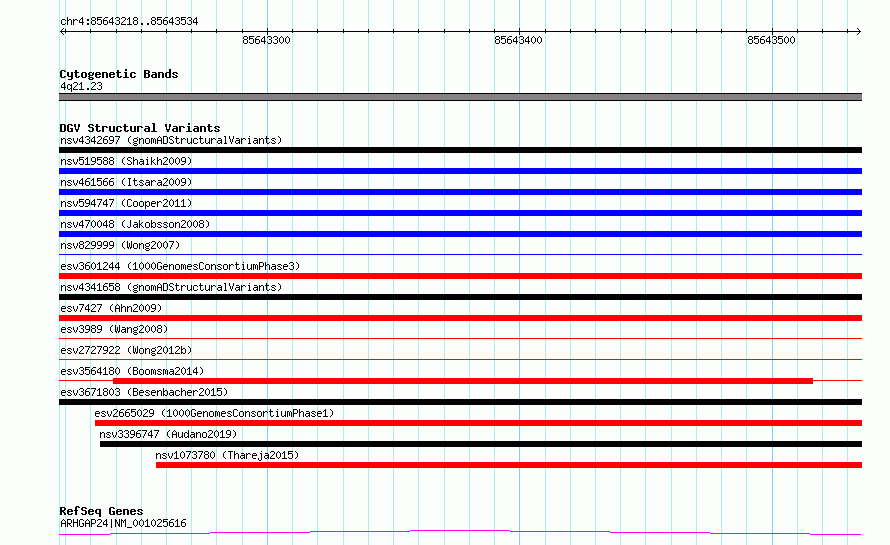Click the nsv4342697 gnomADStructuralVariants label
The width and height of the screenshot is (890, 545).
[171, 140]
